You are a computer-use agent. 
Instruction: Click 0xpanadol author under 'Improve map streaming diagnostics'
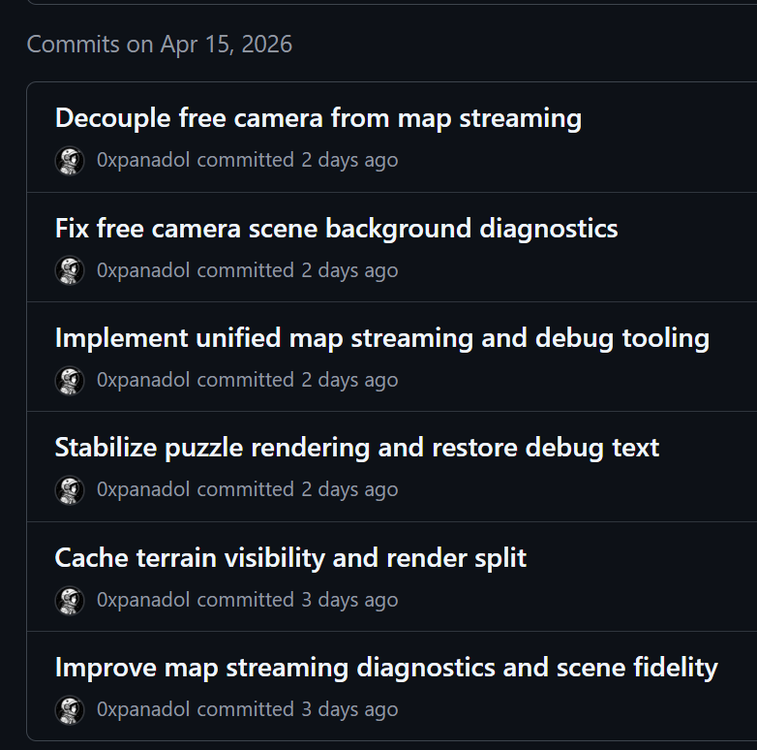(x=143, y=709)
